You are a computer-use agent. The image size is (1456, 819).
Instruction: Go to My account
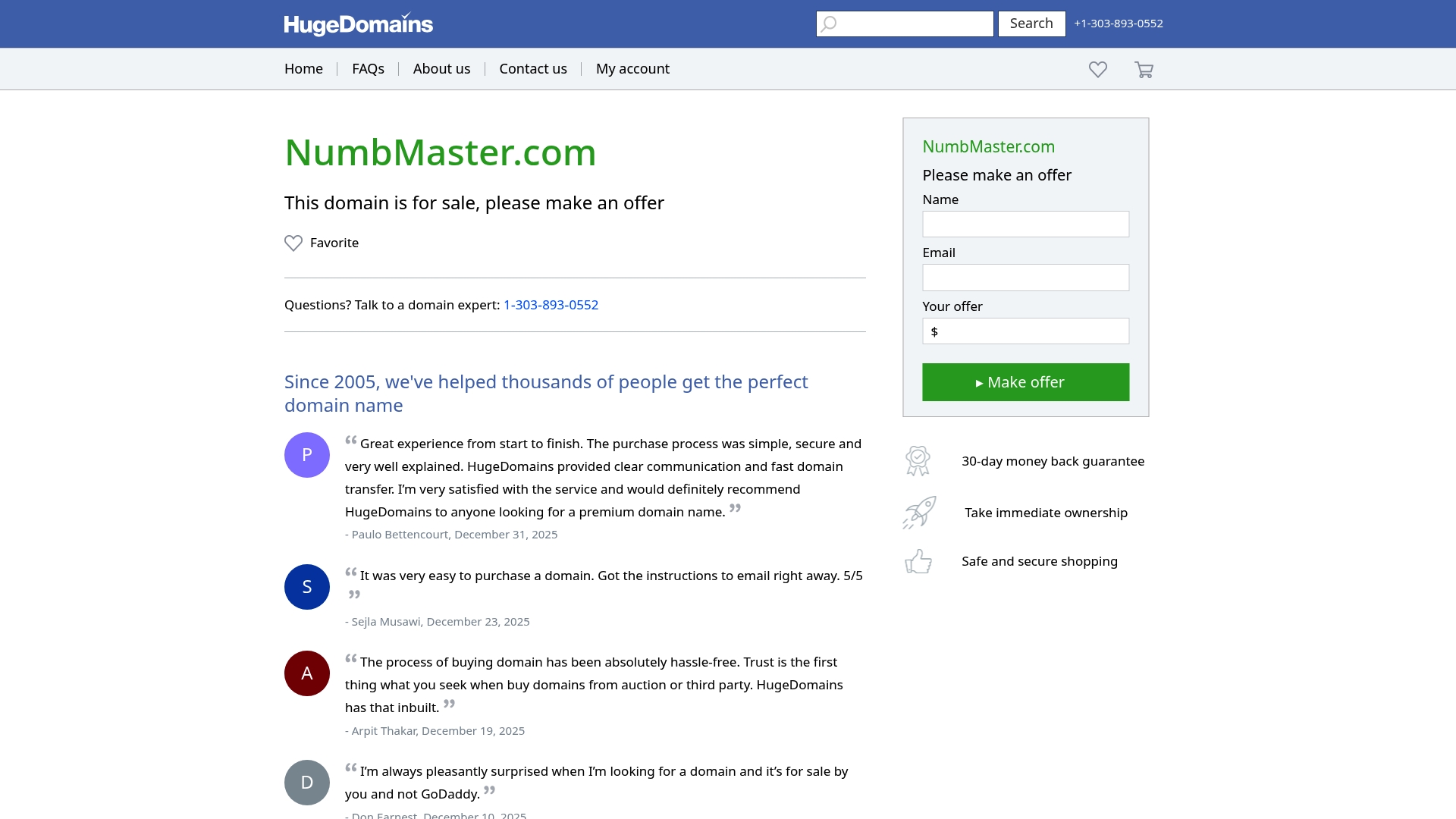tap(632, 68)
